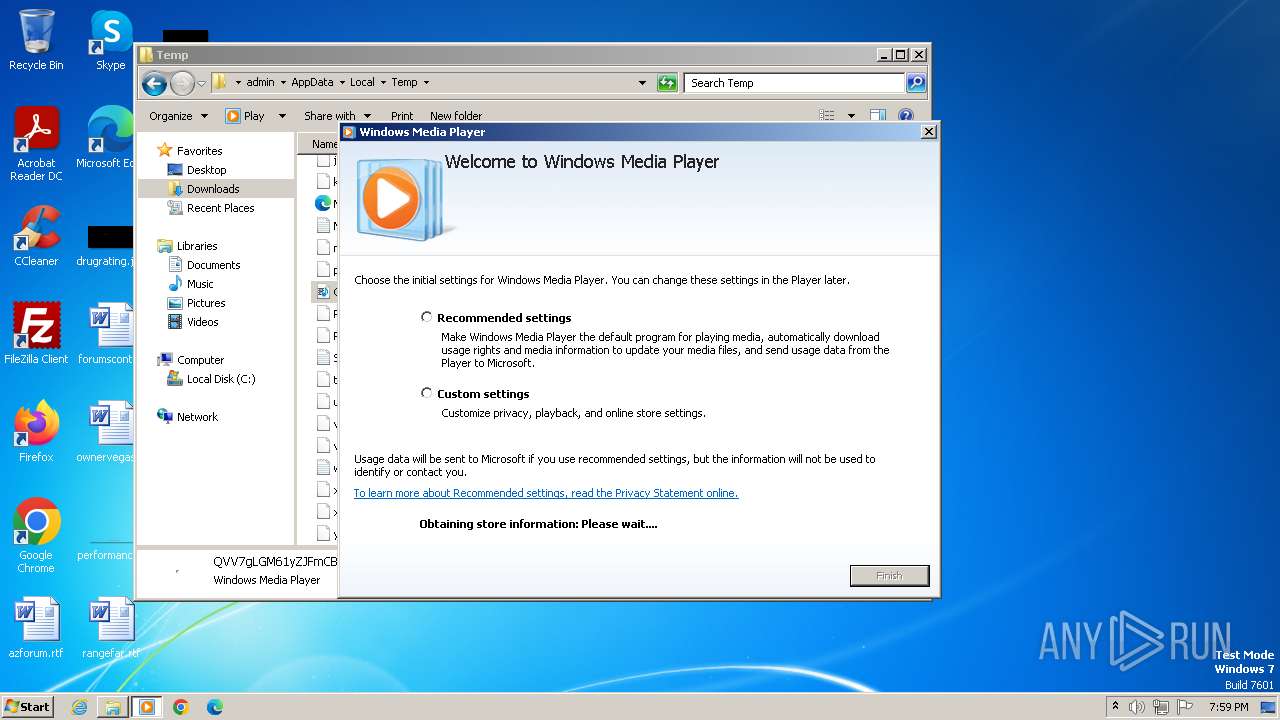Open Explorer help icon
Image resolution: width=1280 pixels, height=720 pixels.
coord(906,116)
